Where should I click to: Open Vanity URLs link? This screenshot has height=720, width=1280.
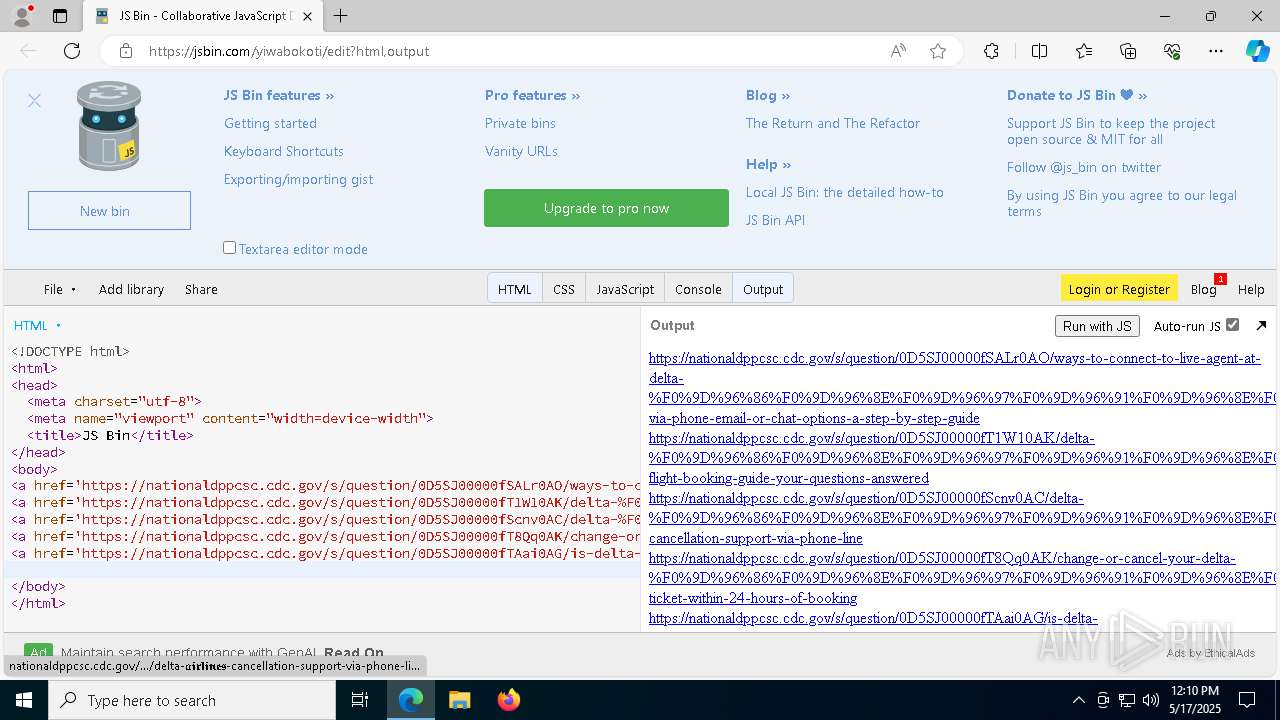click(521, 151)
